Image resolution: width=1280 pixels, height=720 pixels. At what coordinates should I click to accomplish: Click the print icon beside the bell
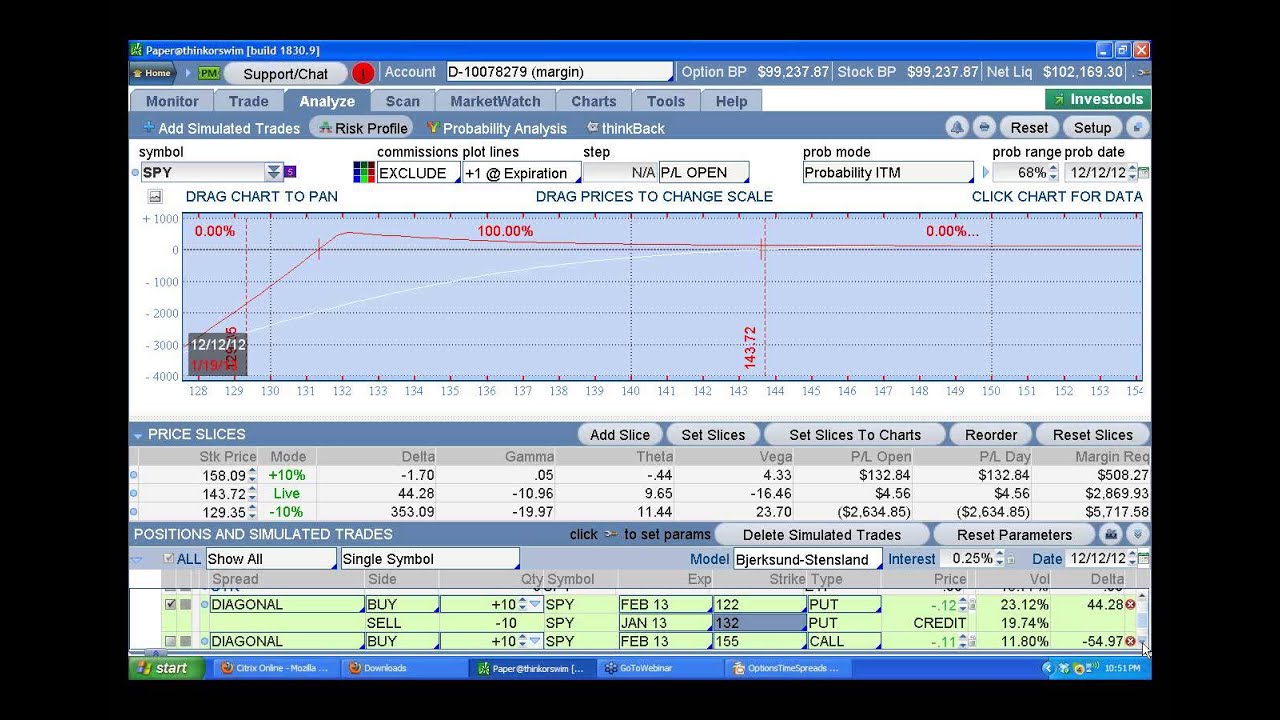point(984,127)
